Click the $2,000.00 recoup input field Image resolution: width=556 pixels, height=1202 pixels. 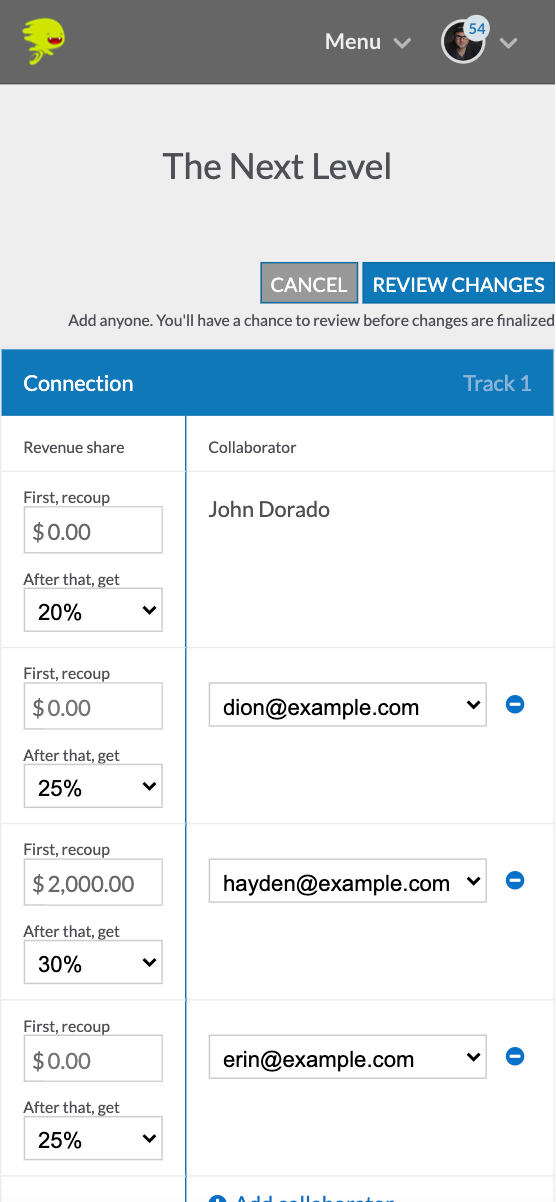click(x=93, y=883)
